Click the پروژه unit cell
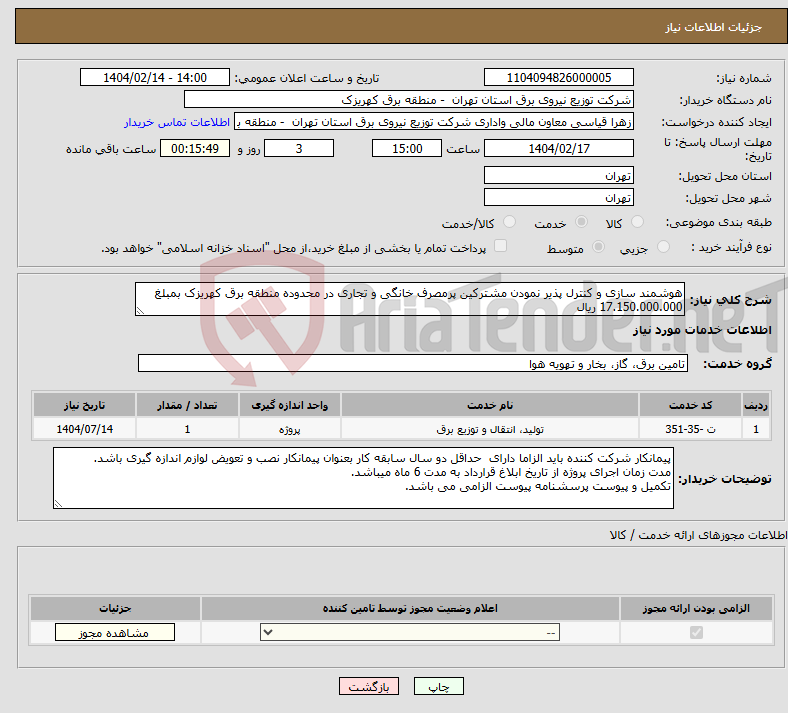The height and width of the screenshot is (713, 788). click(x=290, y=429)
